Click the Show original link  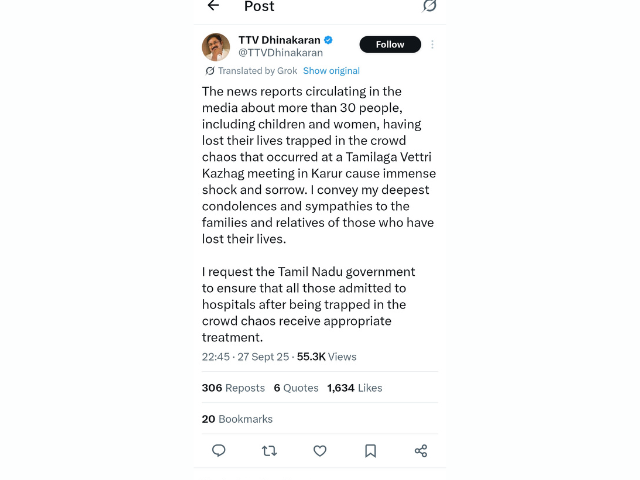click(x=331, y=71)
